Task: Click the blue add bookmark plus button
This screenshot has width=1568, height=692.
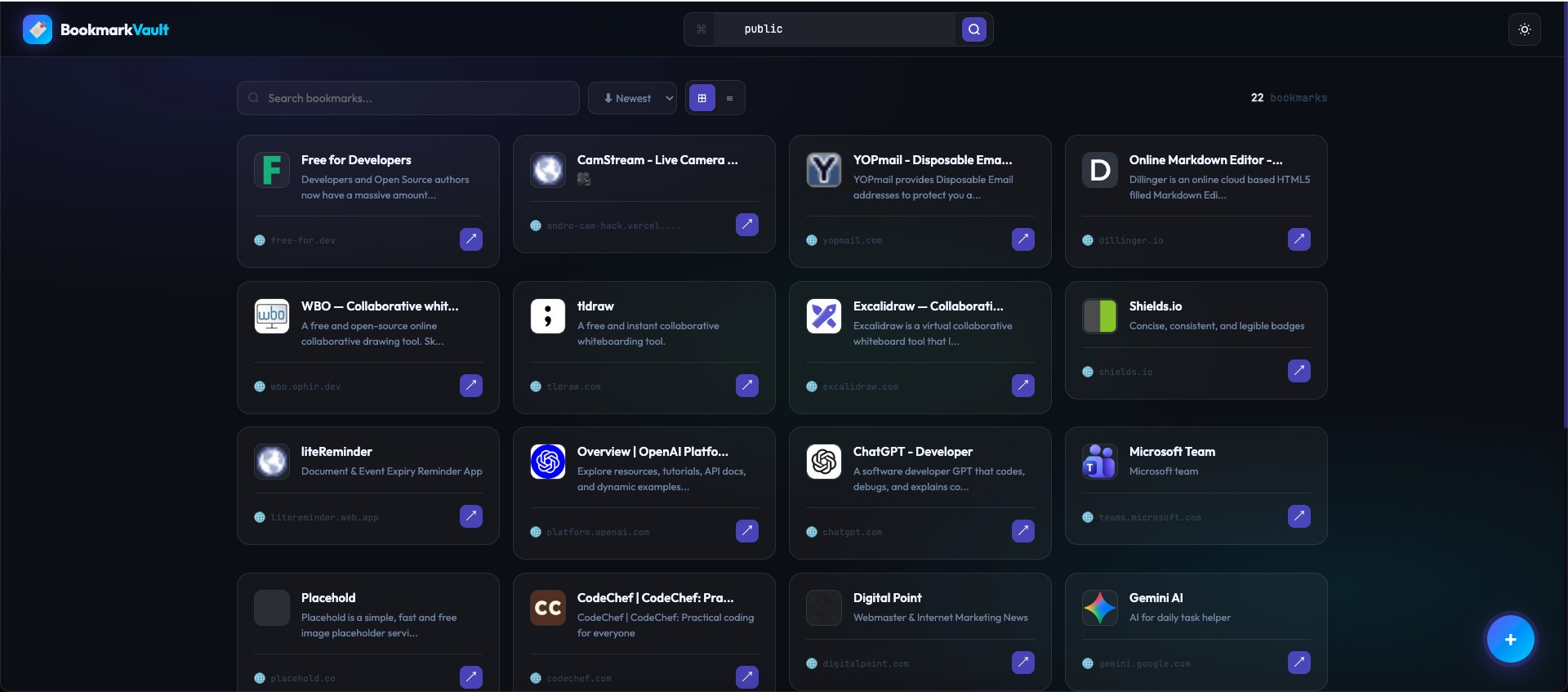Action: coord(1510,640)
